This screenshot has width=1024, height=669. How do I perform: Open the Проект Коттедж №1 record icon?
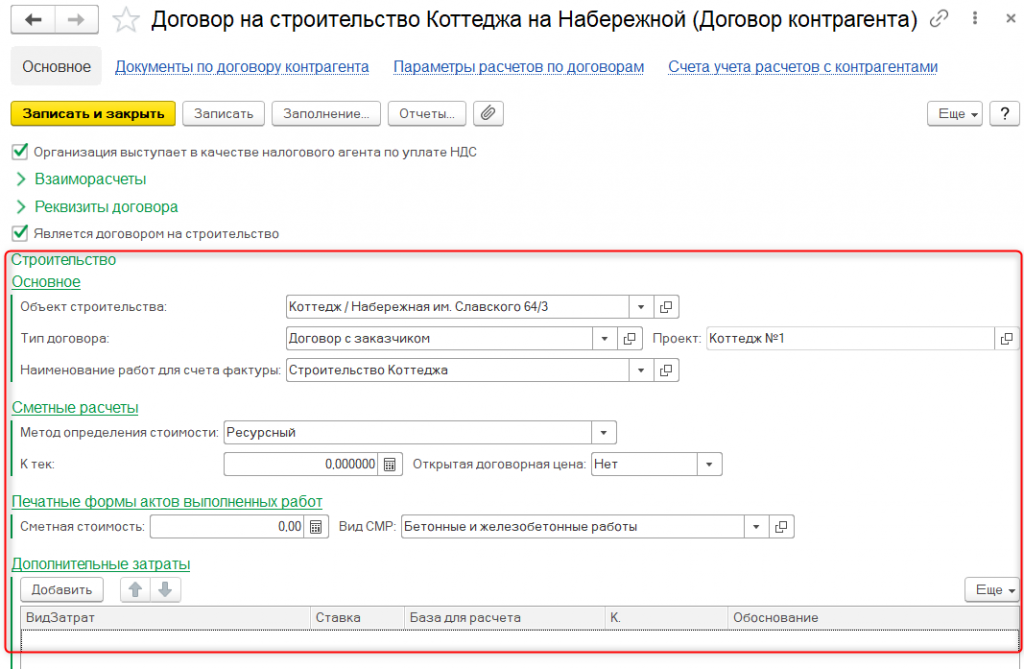[1007, 339]
